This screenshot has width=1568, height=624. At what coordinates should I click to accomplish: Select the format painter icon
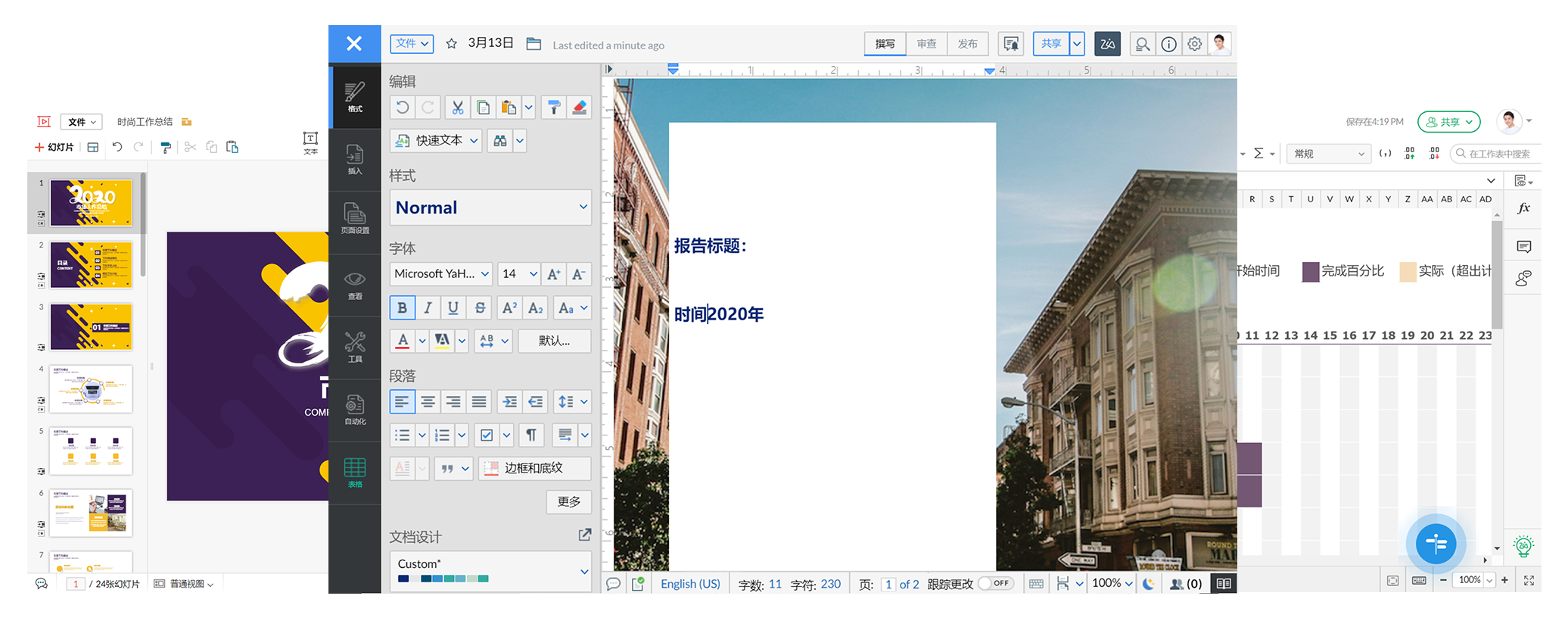(x=554, y=108)
